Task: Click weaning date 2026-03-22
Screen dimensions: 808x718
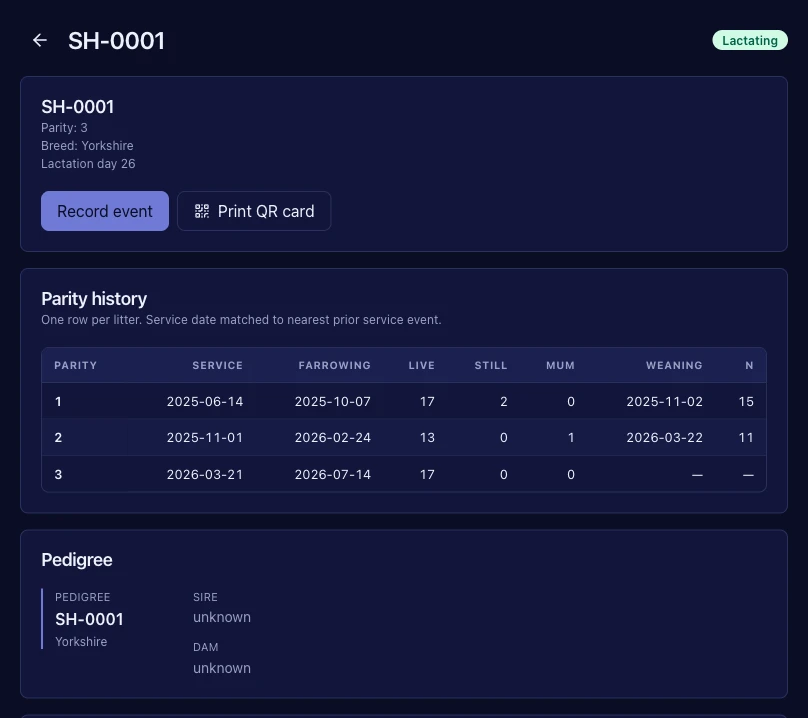Action: 664,438
